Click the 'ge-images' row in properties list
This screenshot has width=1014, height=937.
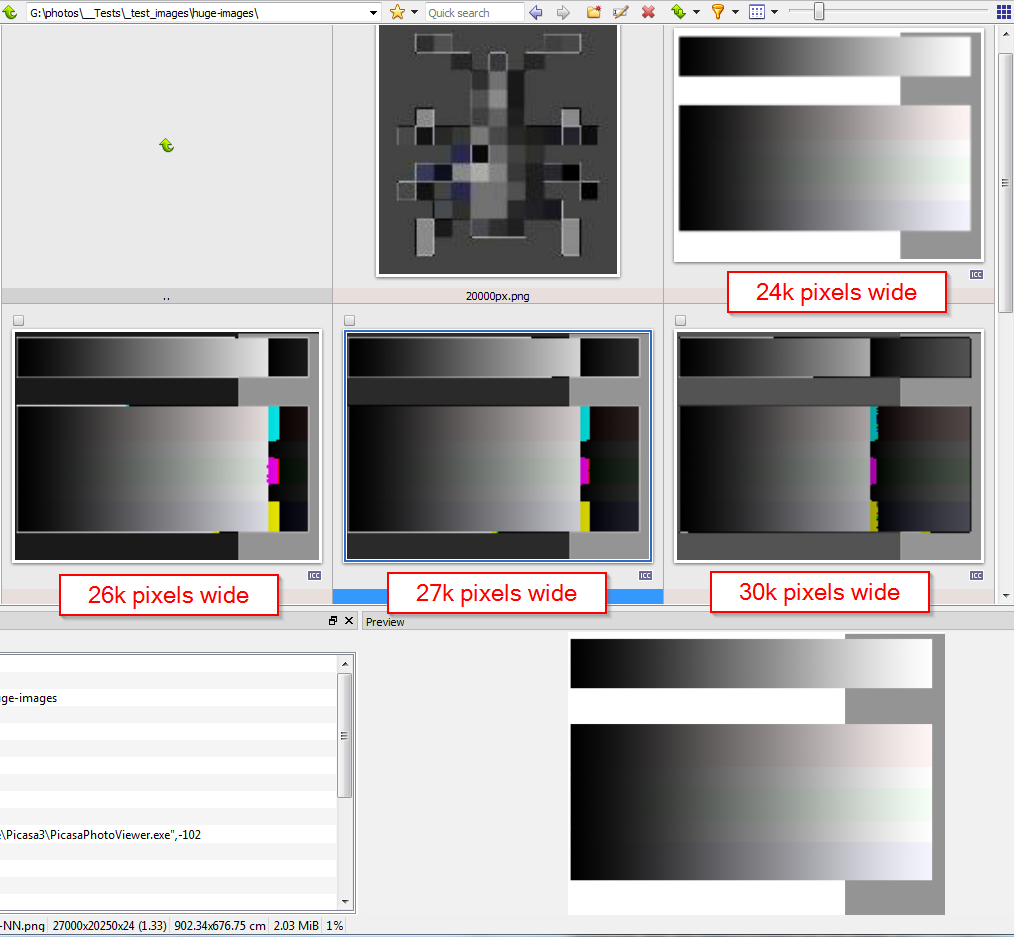point(168,698)
